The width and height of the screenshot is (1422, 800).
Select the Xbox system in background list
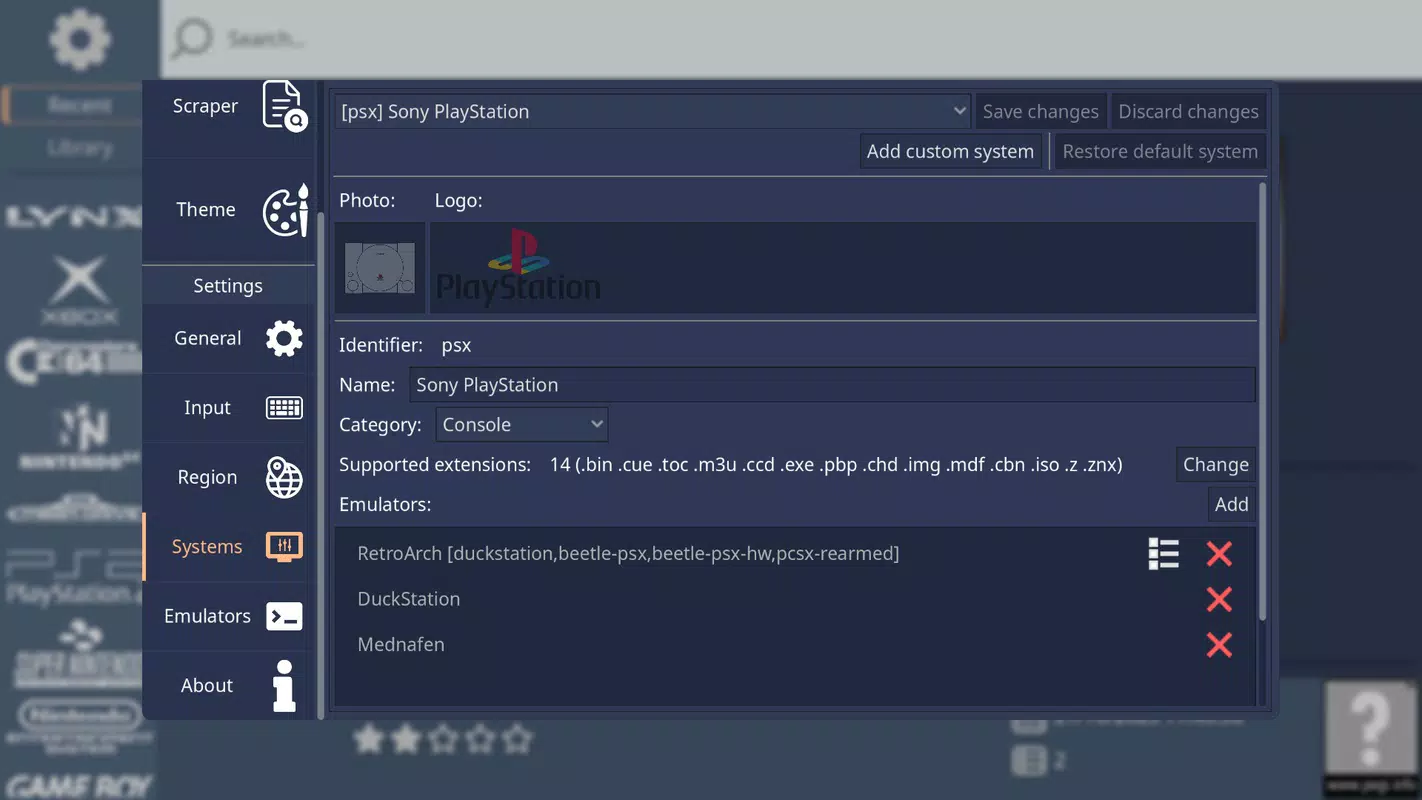coord(79,289)
